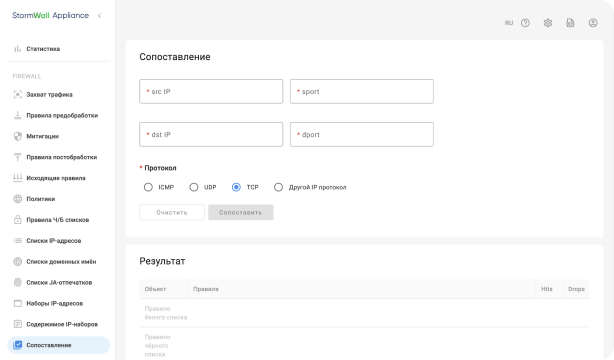Select the UDP protocol radio button
The width and height of the screenshot is (614, 360).
pos(194,187)
